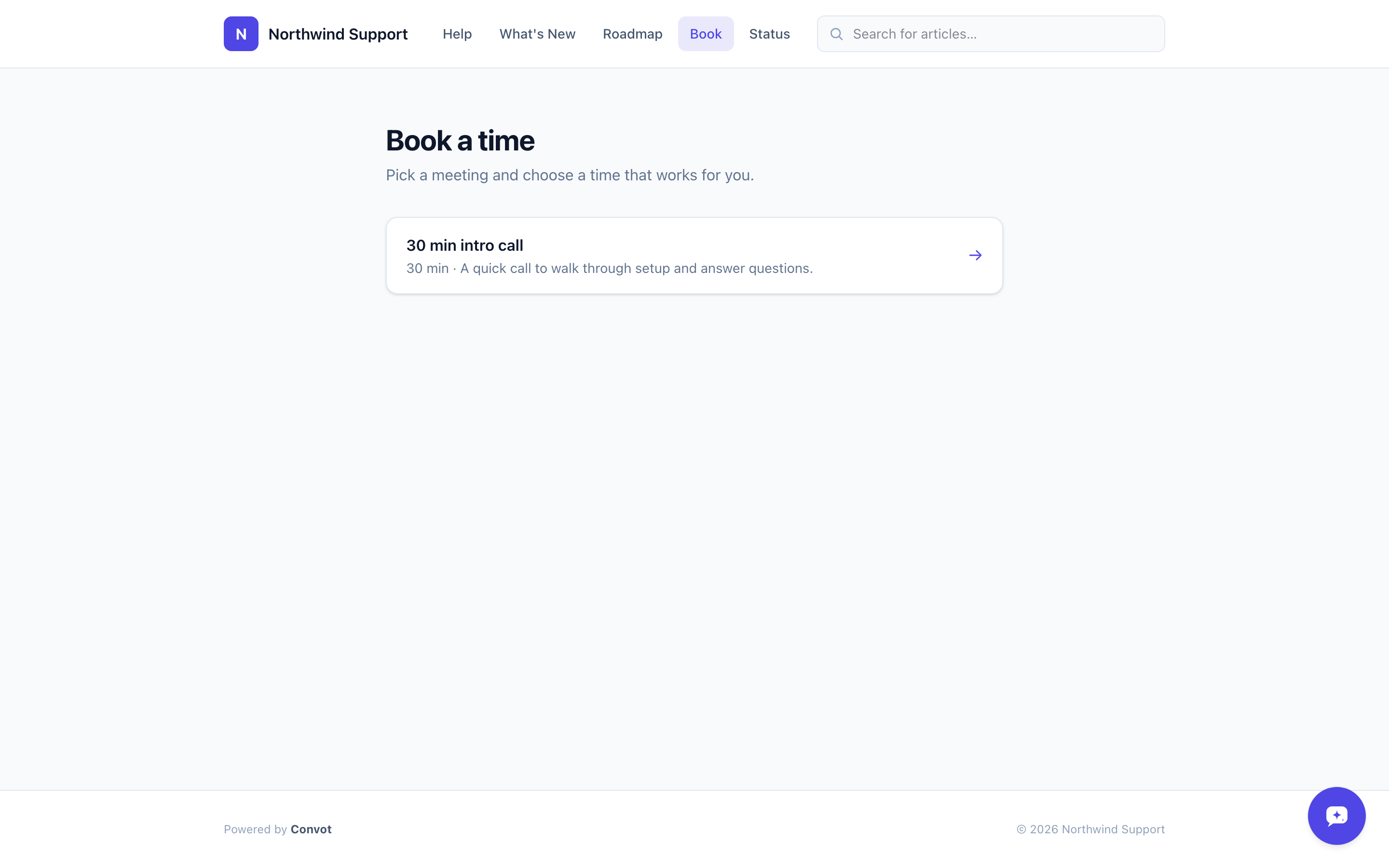This screenshot has width=1389, height=868.
Task: Follow the Convot link in footer
Action: point(311,829)
